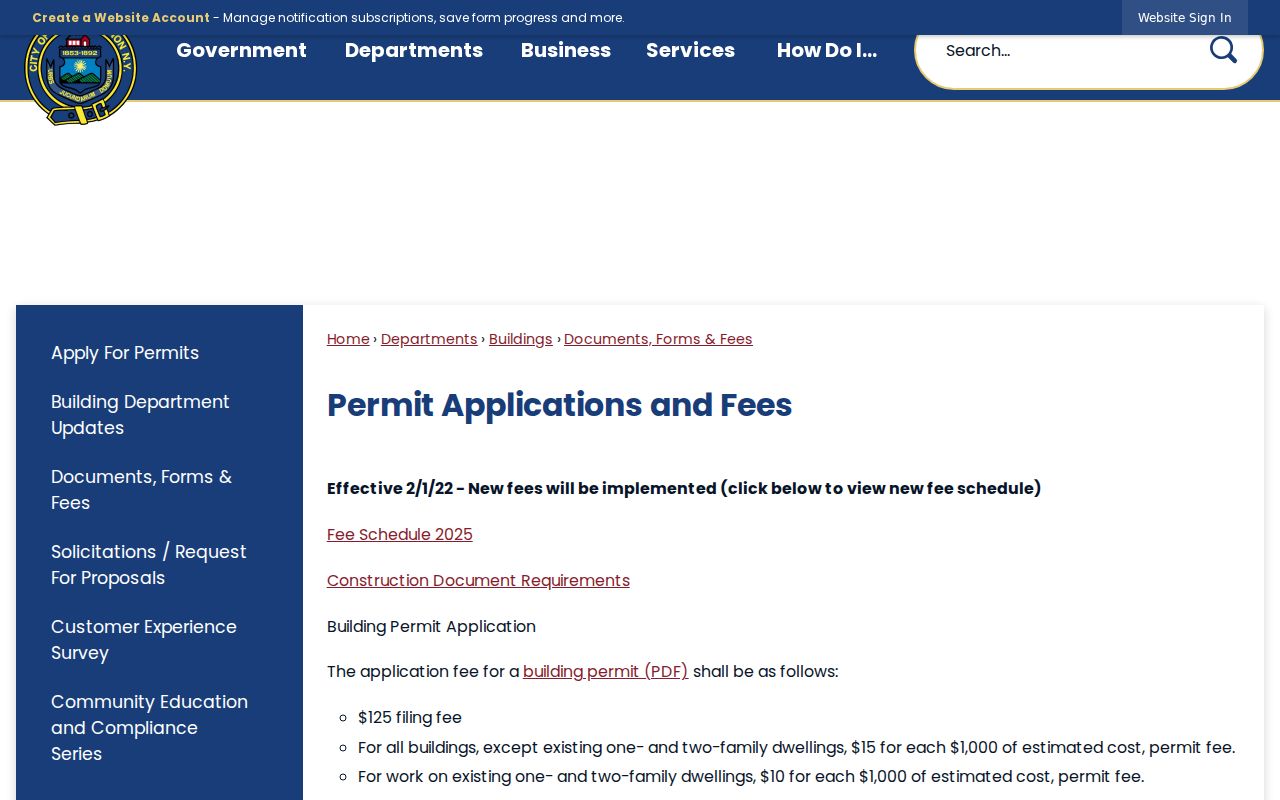Open the building permit (PDF) link

click(x=606, y=671)
